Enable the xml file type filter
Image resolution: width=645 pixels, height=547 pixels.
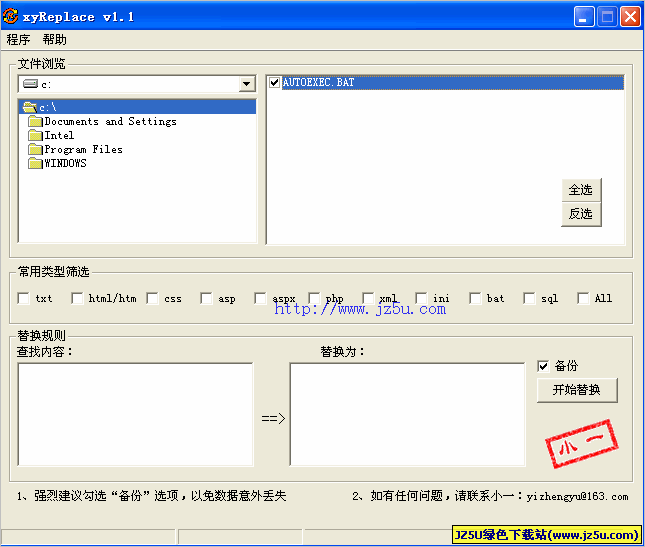click(x=368, y=298)
